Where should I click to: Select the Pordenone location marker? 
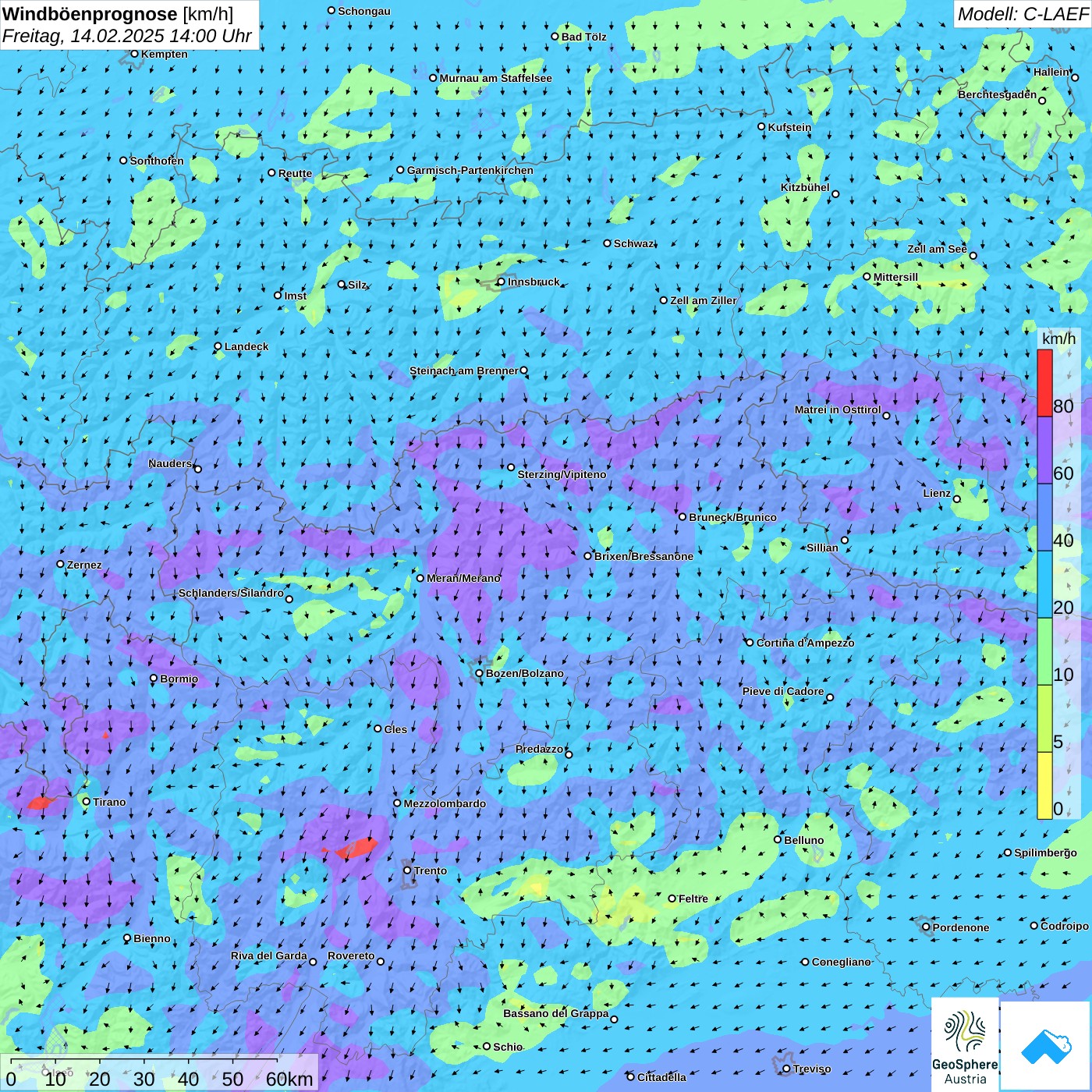tap(927, 927)
